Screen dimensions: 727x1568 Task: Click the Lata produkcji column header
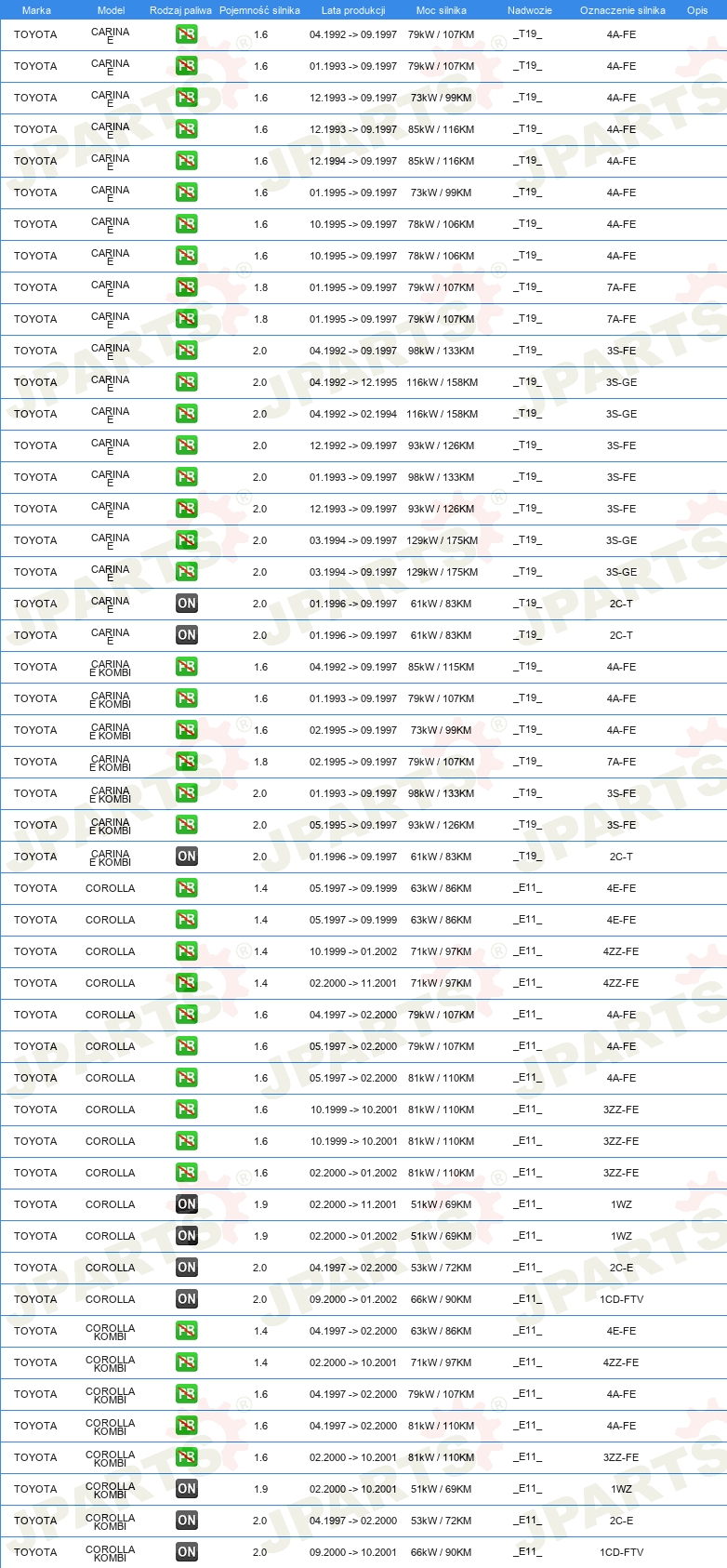353,10
